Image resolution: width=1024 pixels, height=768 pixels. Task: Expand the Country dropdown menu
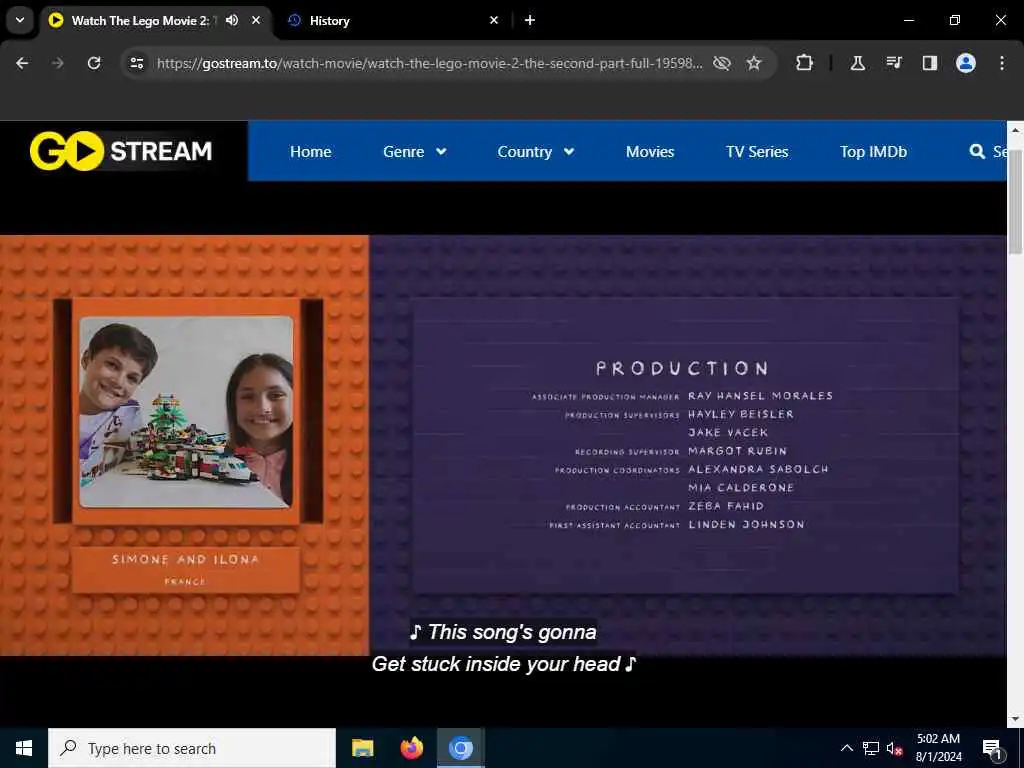point(536,152)
